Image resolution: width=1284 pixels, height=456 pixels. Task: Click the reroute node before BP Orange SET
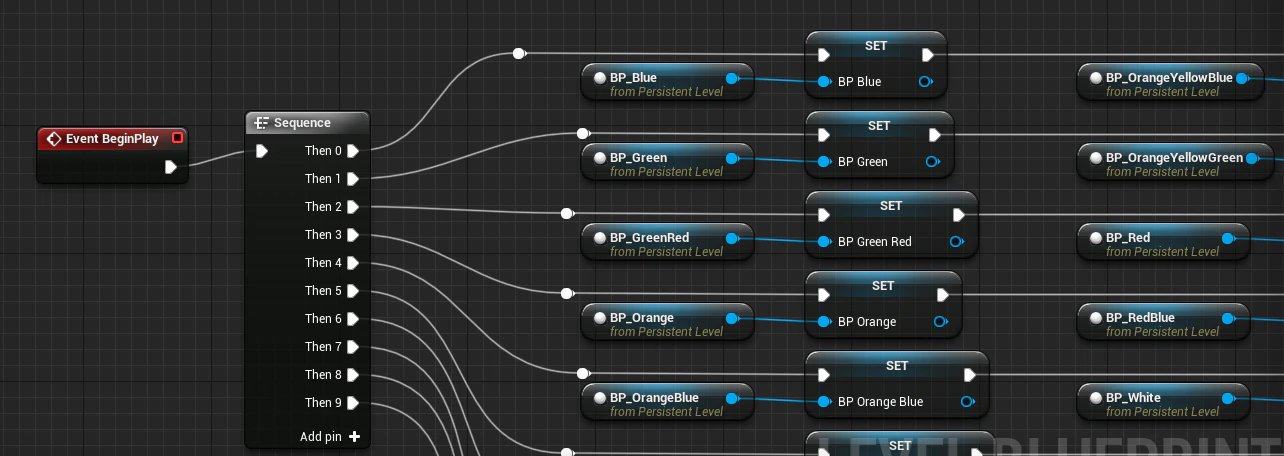567,293
